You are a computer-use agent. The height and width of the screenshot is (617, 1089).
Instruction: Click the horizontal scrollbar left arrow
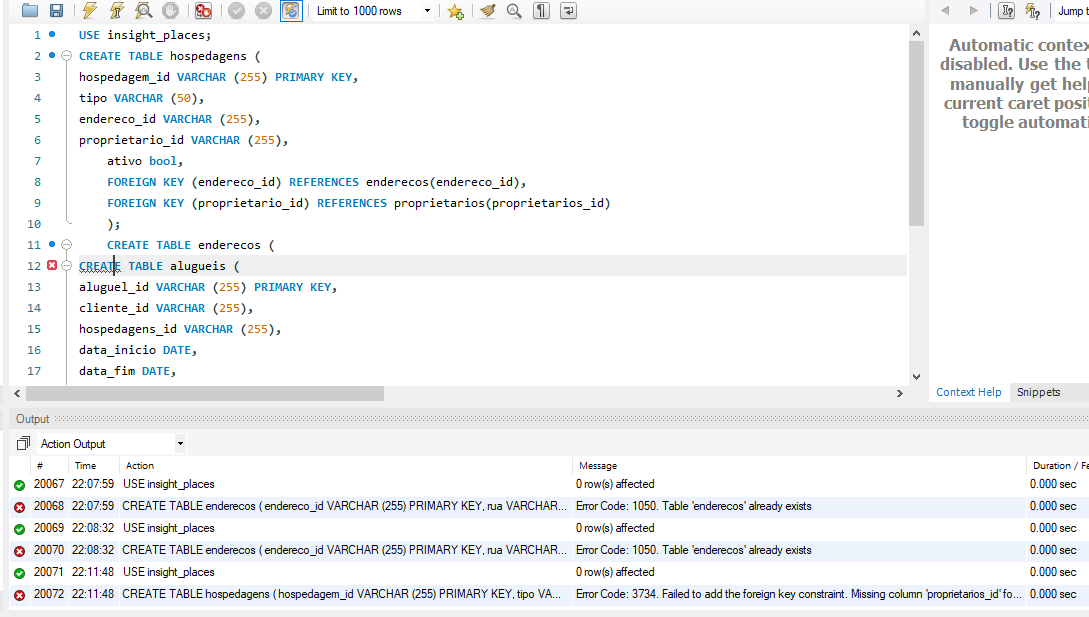point(17,393)
